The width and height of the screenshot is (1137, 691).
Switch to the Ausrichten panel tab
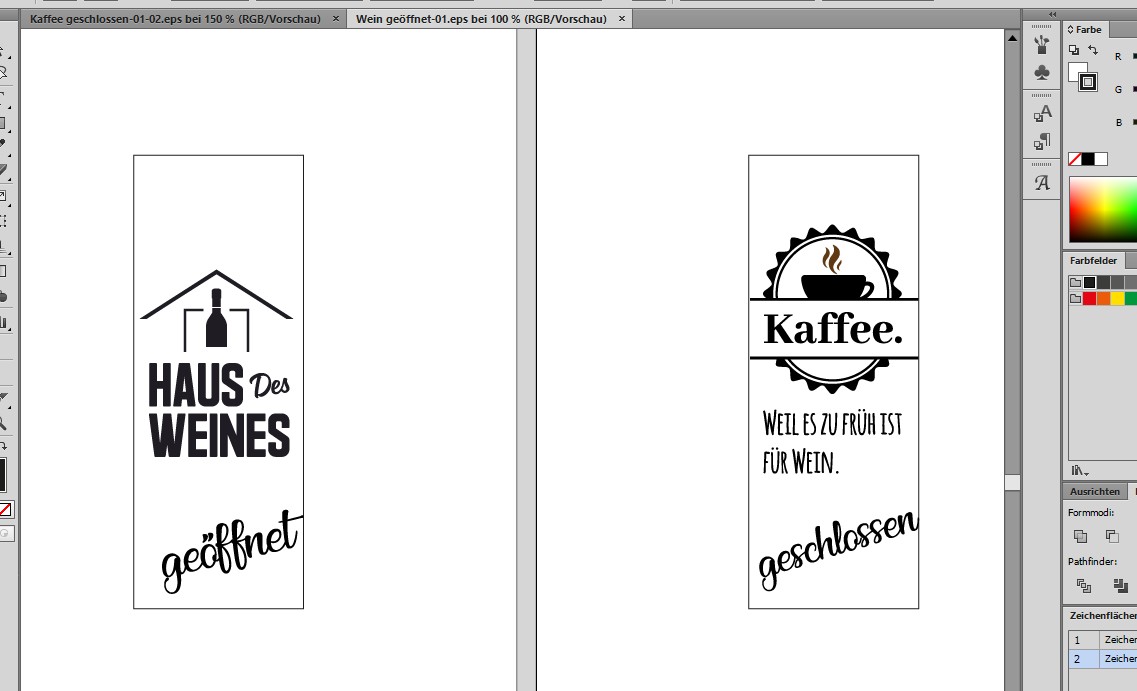[x=1094, y=492]
